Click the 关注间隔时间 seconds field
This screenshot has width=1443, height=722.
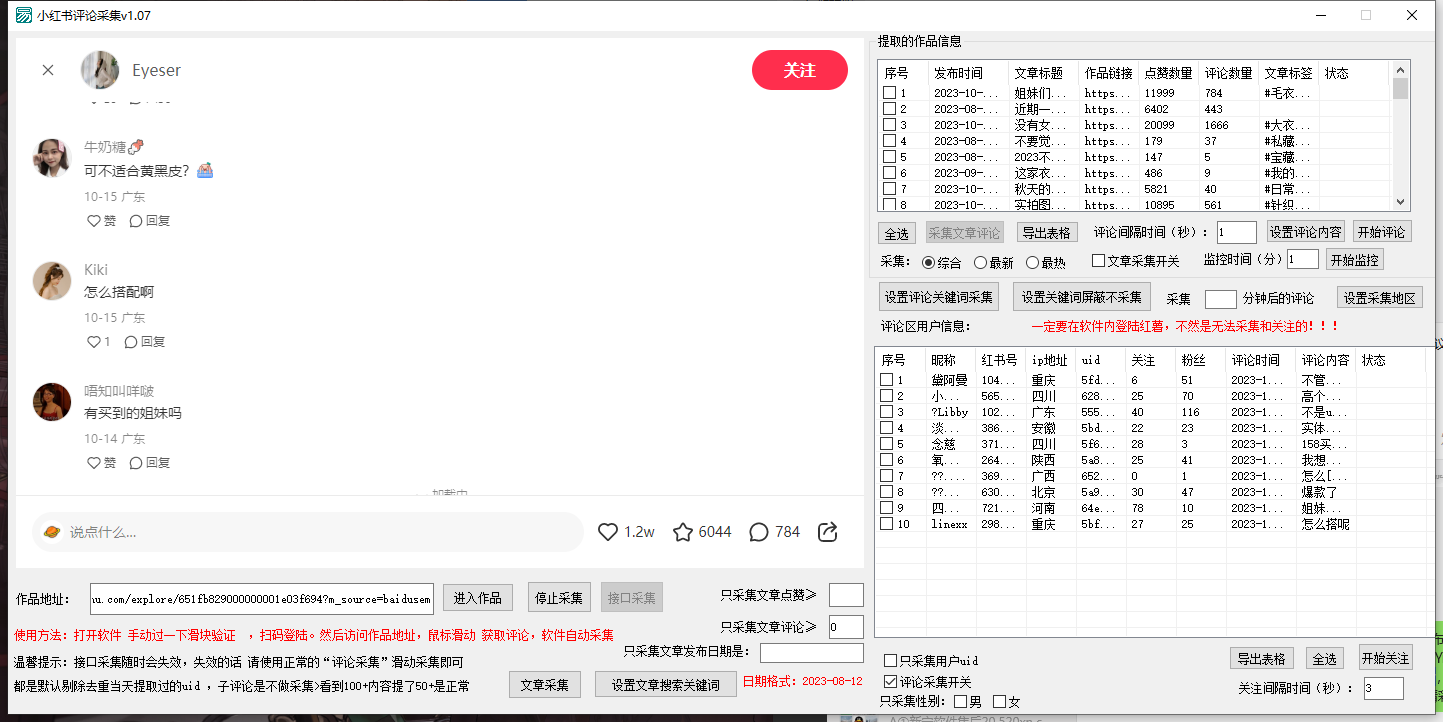[x=1383, y=688]
